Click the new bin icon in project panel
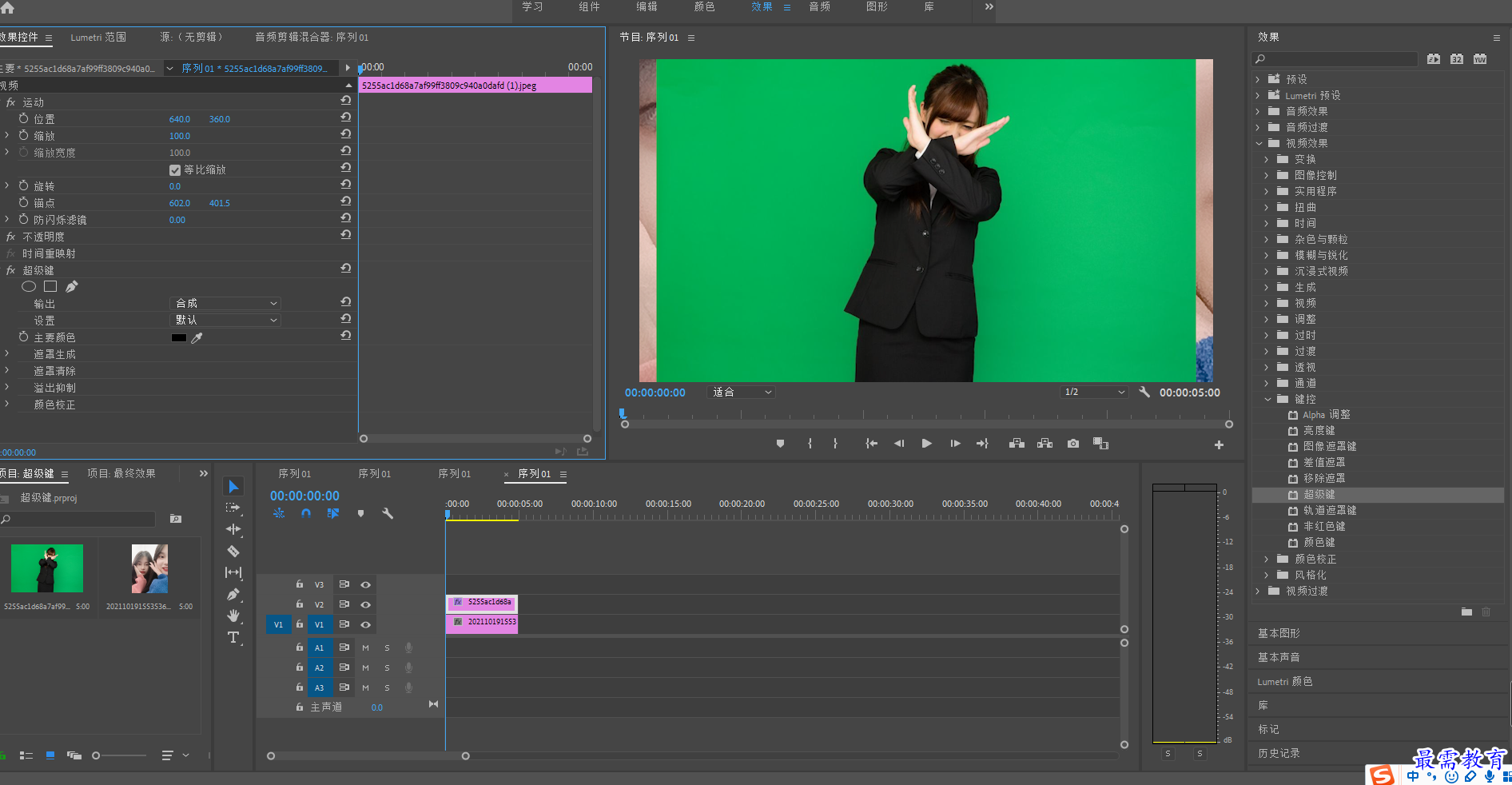Image resolution: width=1512 pixels, height=785 pixels. [x=176, y=519]
